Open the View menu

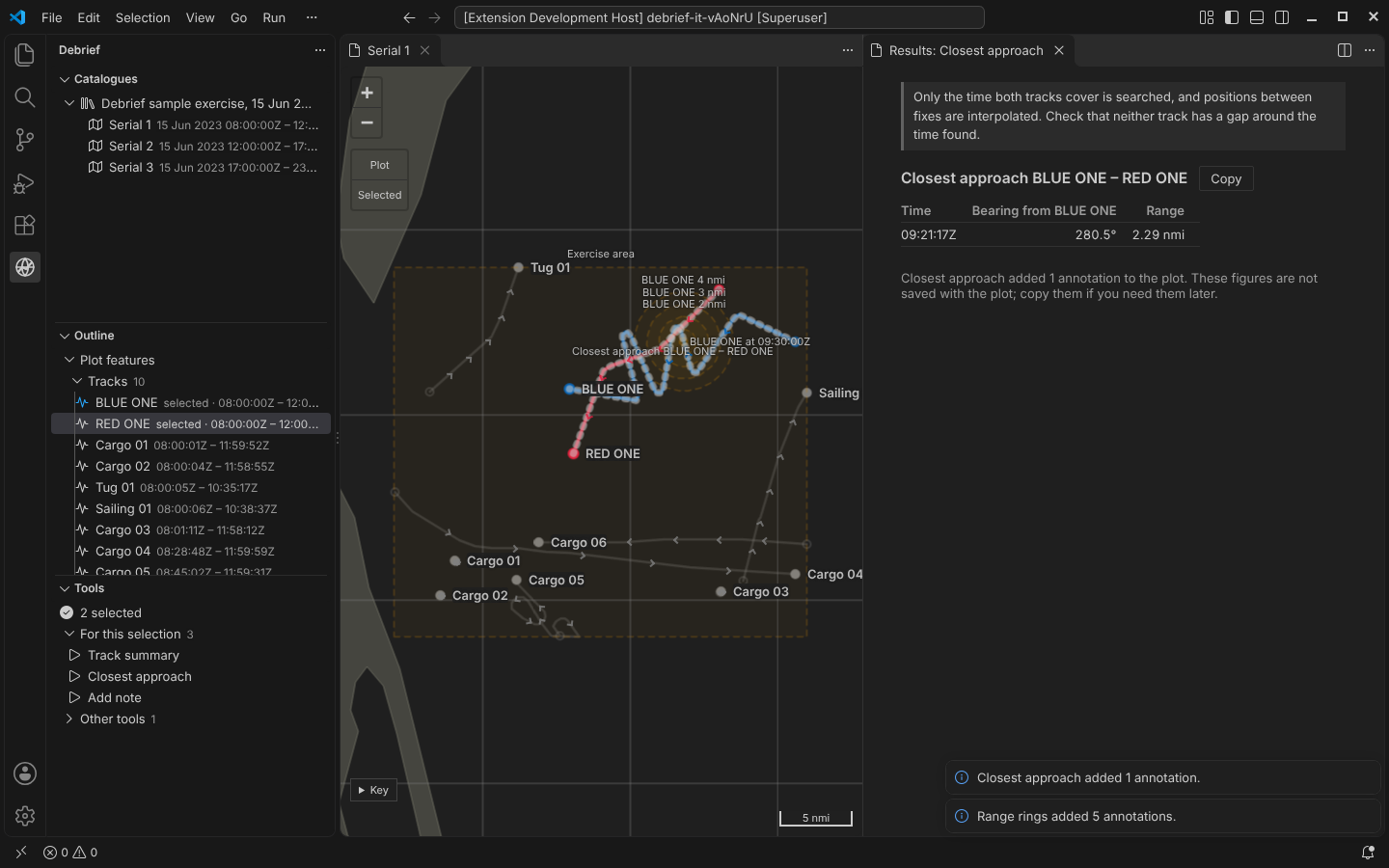pos(201,17)
